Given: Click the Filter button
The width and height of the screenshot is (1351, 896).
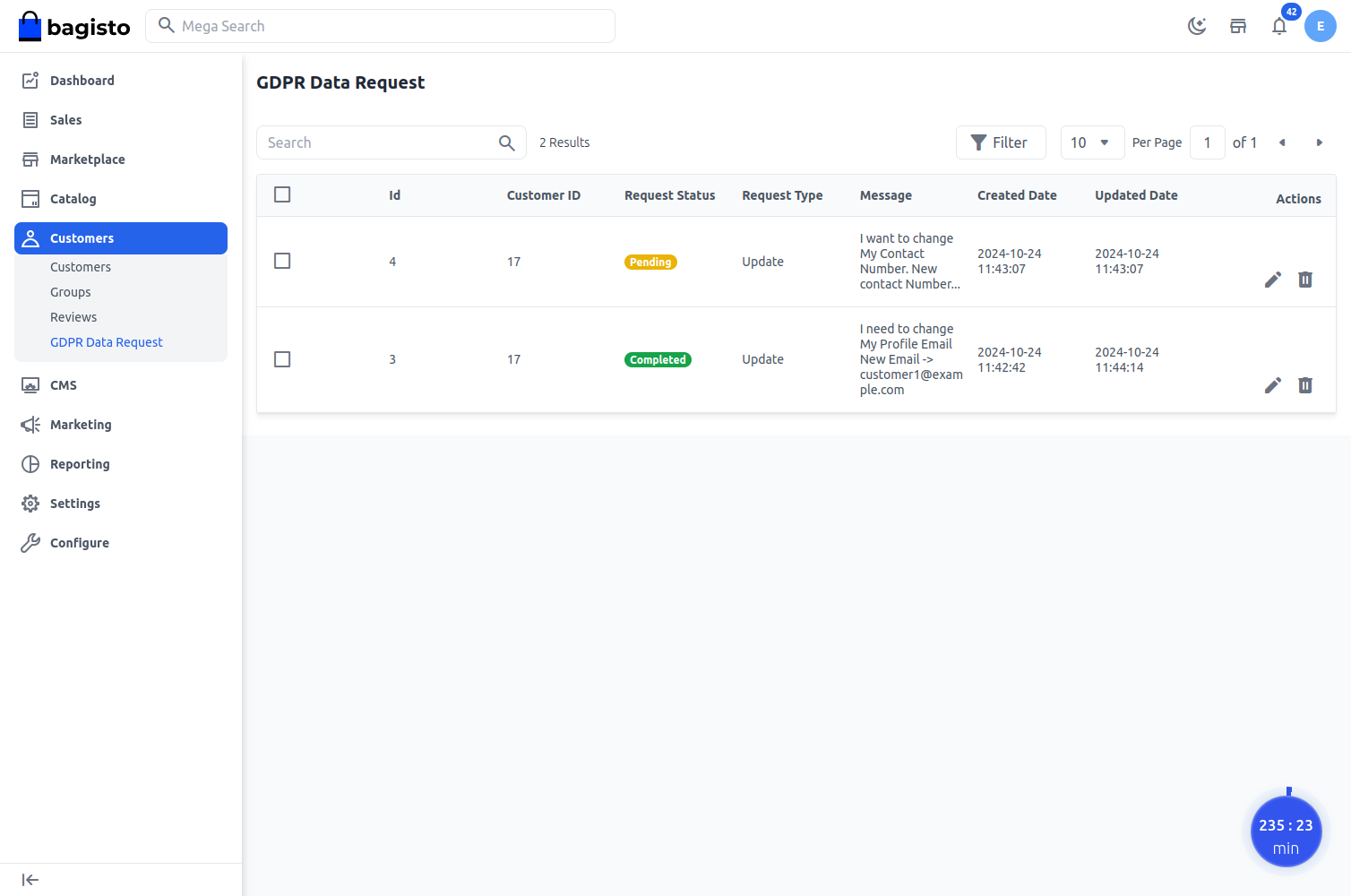Looking at the screenshot, I should tap(1001, 142).
